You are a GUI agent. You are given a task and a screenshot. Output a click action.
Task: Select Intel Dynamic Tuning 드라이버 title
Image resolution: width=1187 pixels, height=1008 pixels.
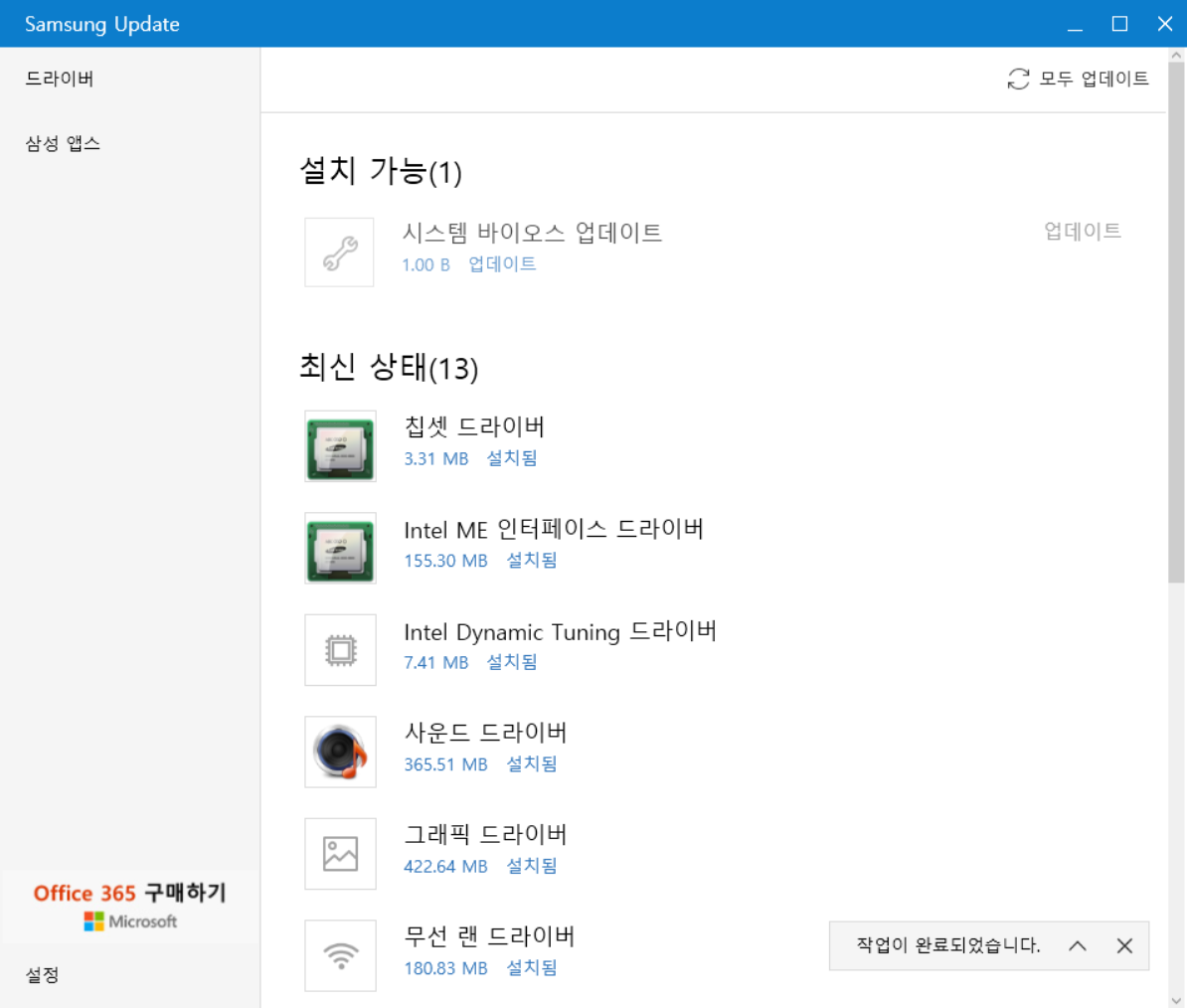(560, 631)
